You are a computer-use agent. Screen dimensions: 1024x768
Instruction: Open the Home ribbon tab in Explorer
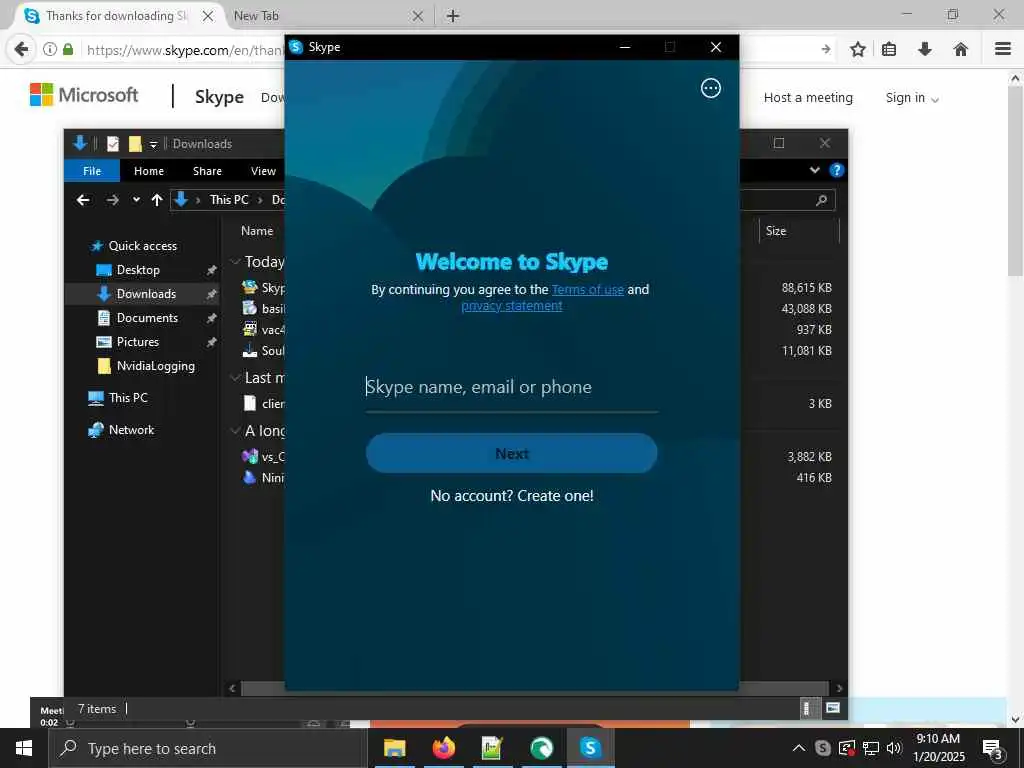(149, 171)
